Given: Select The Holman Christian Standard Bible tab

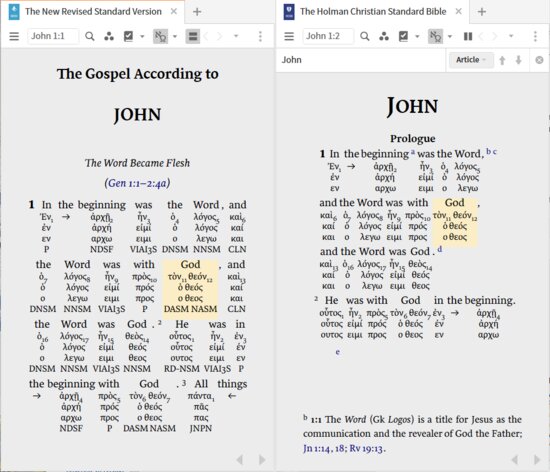Looking at the screenshot, I should click(373, 12).
